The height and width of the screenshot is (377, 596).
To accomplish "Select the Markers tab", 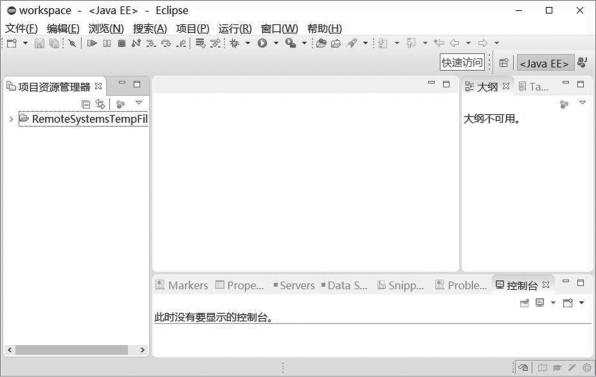I will coord(182,285).
